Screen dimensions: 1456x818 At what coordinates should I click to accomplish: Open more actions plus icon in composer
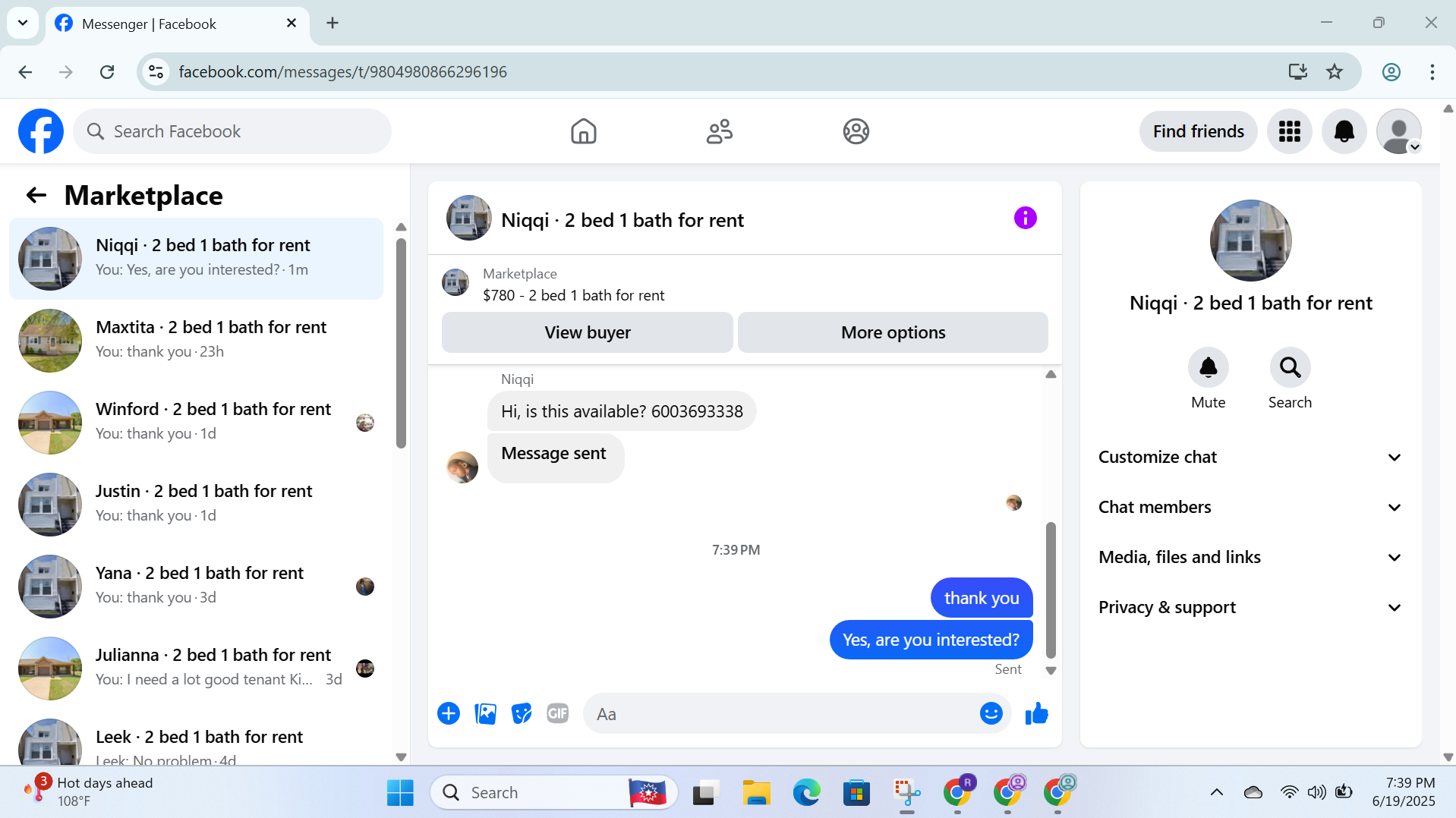point(449,713)
